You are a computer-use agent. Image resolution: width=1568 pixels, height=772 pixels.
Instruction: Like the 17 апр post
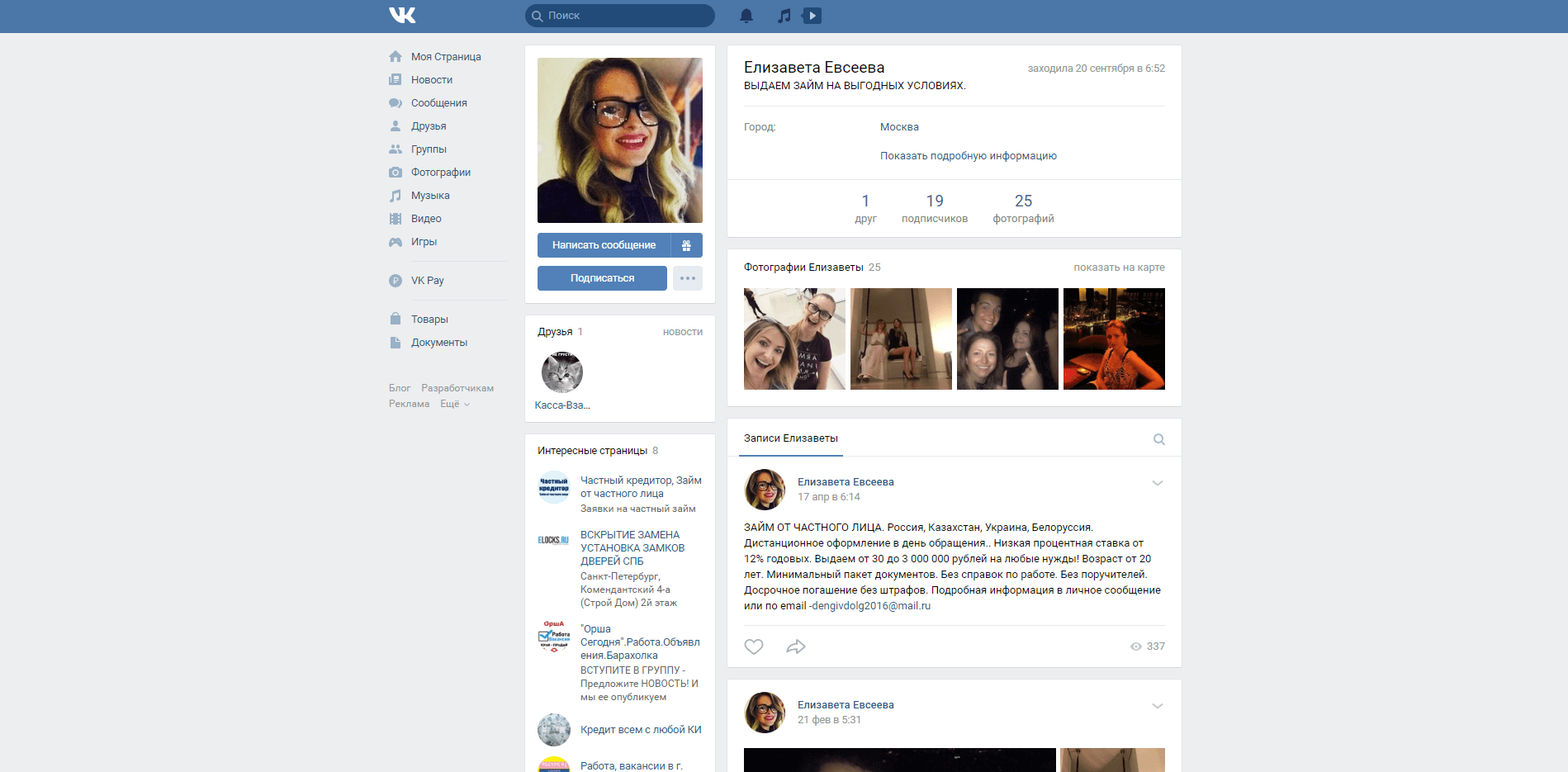click(754, 646)
